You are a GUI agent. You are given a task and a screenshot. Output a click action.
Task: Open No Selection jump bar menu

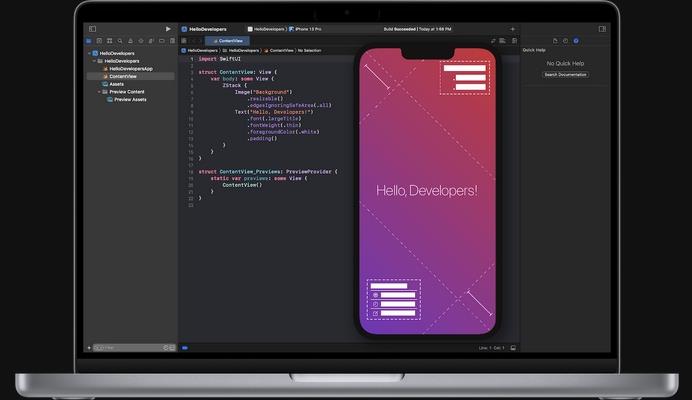pyautogui.click(x=309, y=51)
